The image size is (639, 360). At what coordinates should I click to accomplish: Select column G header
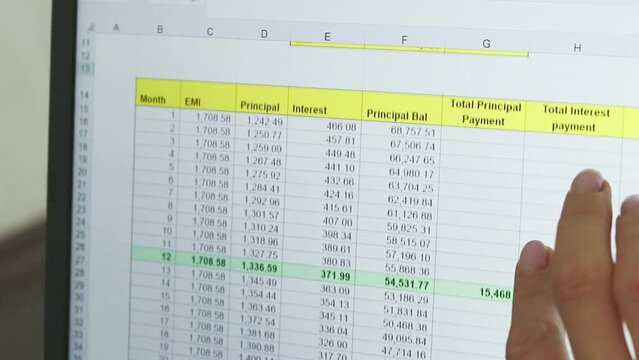click(x=486, y=44)
